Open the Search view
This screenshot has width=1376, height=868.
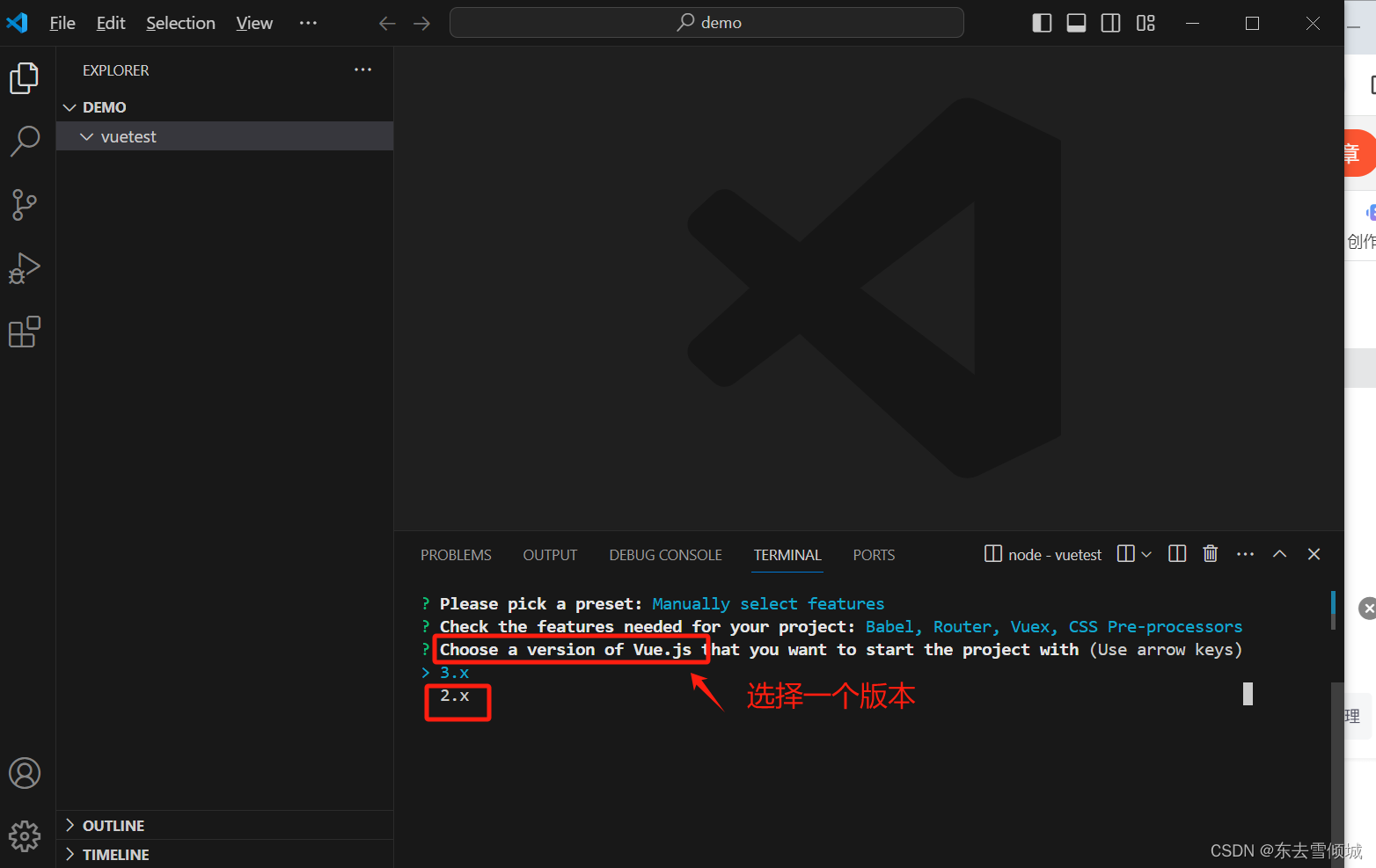pos(25,141)
